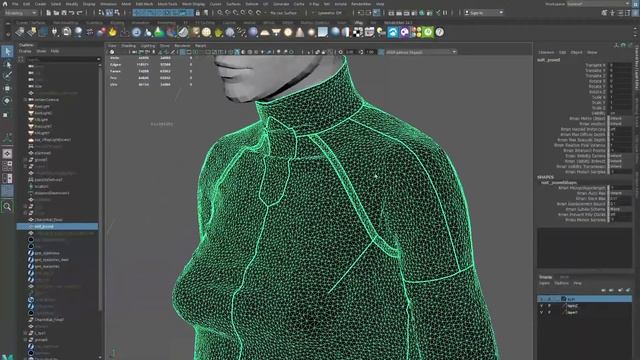Open the Channels menu in Channel Box
640x360 pixels.
(546, 52)
